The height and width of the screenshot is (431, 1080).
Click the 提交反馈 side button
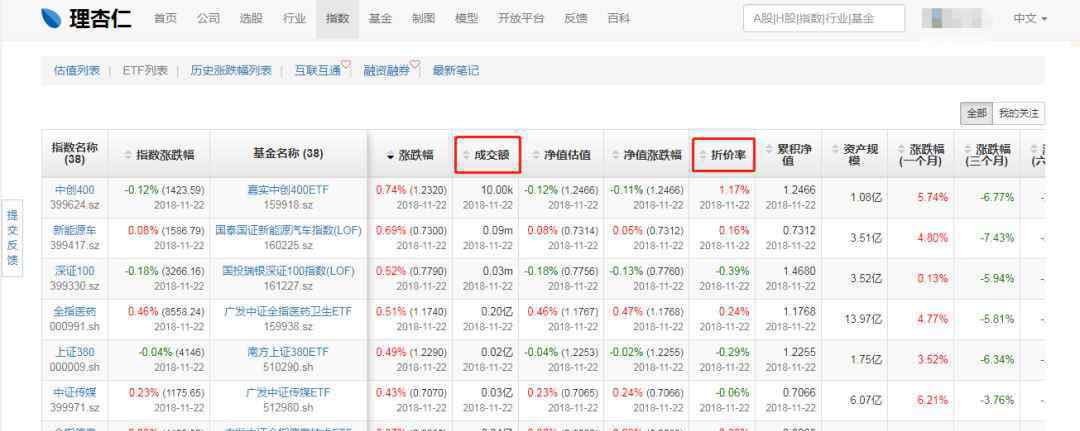(x=12, y=237)
